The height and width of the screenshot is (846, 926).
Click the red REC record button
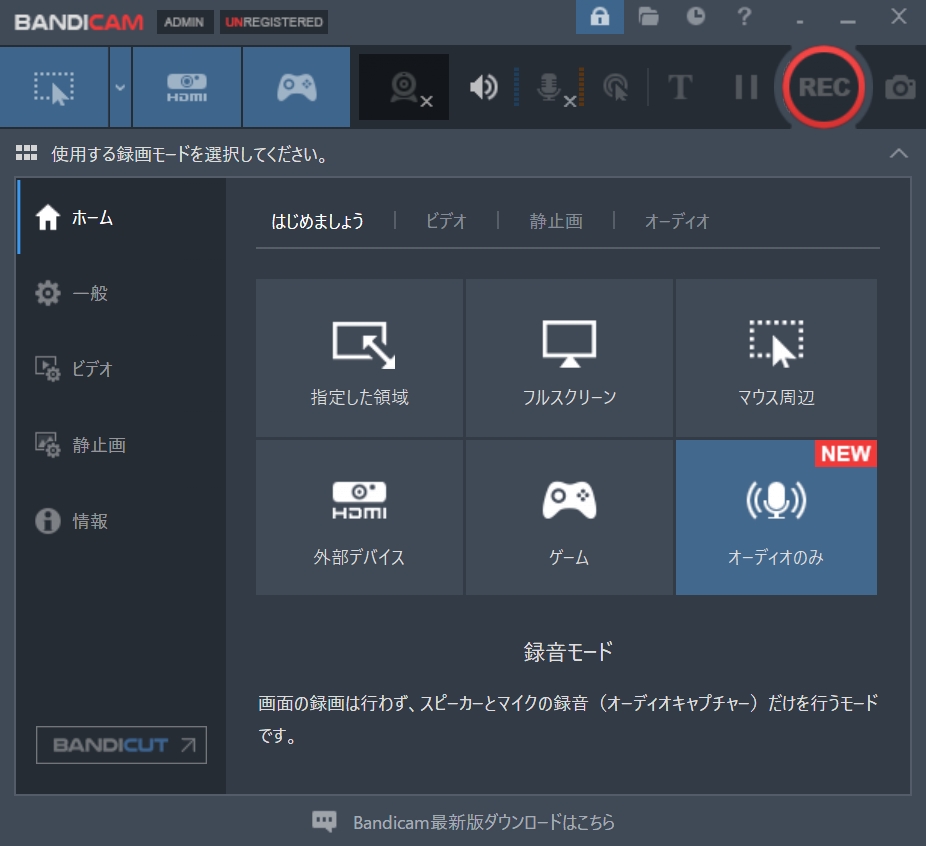tap(822, 87)
